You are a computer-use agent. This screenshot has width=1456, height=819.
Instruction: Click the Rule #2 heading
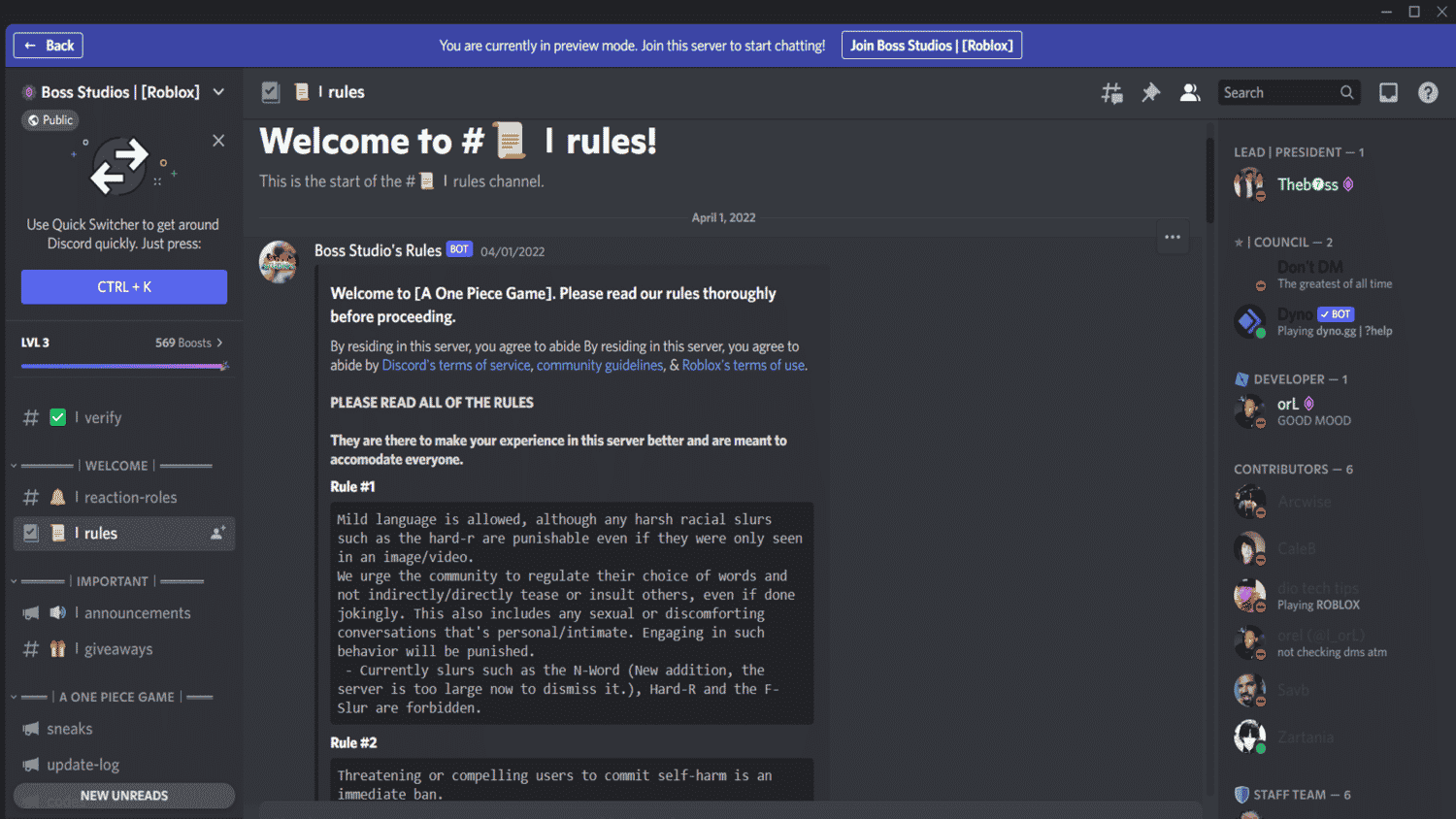click(x=353, y=742)
